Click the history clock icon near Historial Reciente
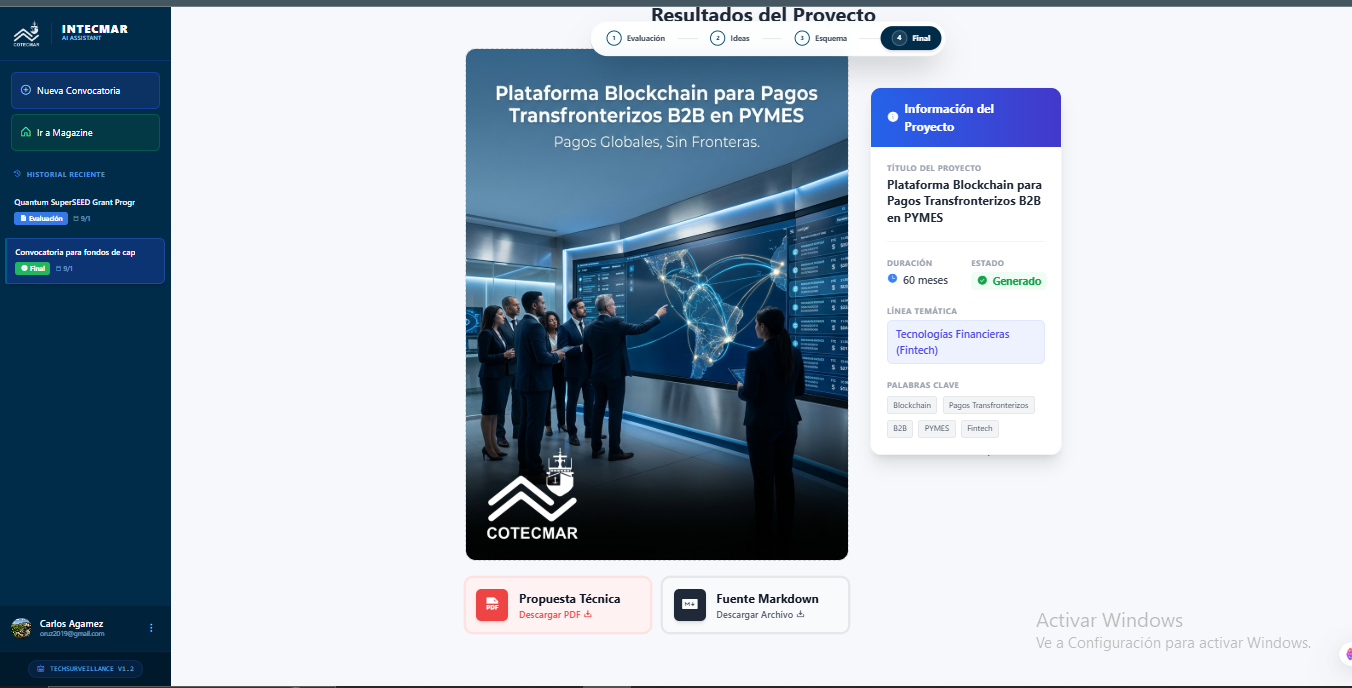The width and height of the screenshot is (1352, 688). click(x=17, y=174)
